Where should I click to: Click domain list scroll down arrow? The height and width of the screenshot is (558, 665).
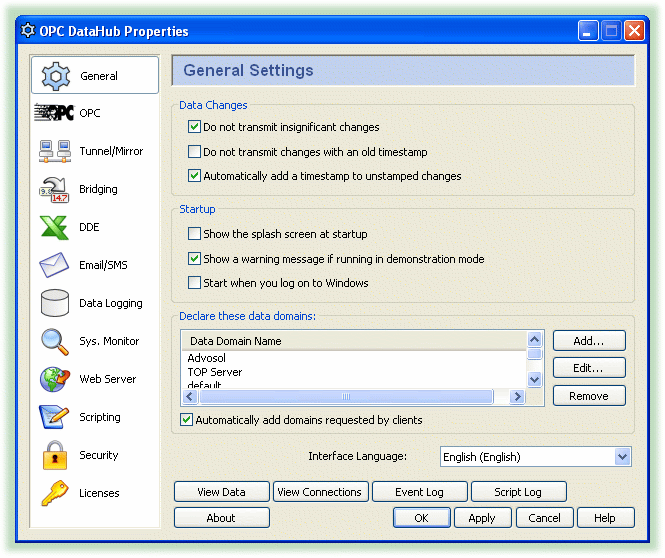coord(534,379)
